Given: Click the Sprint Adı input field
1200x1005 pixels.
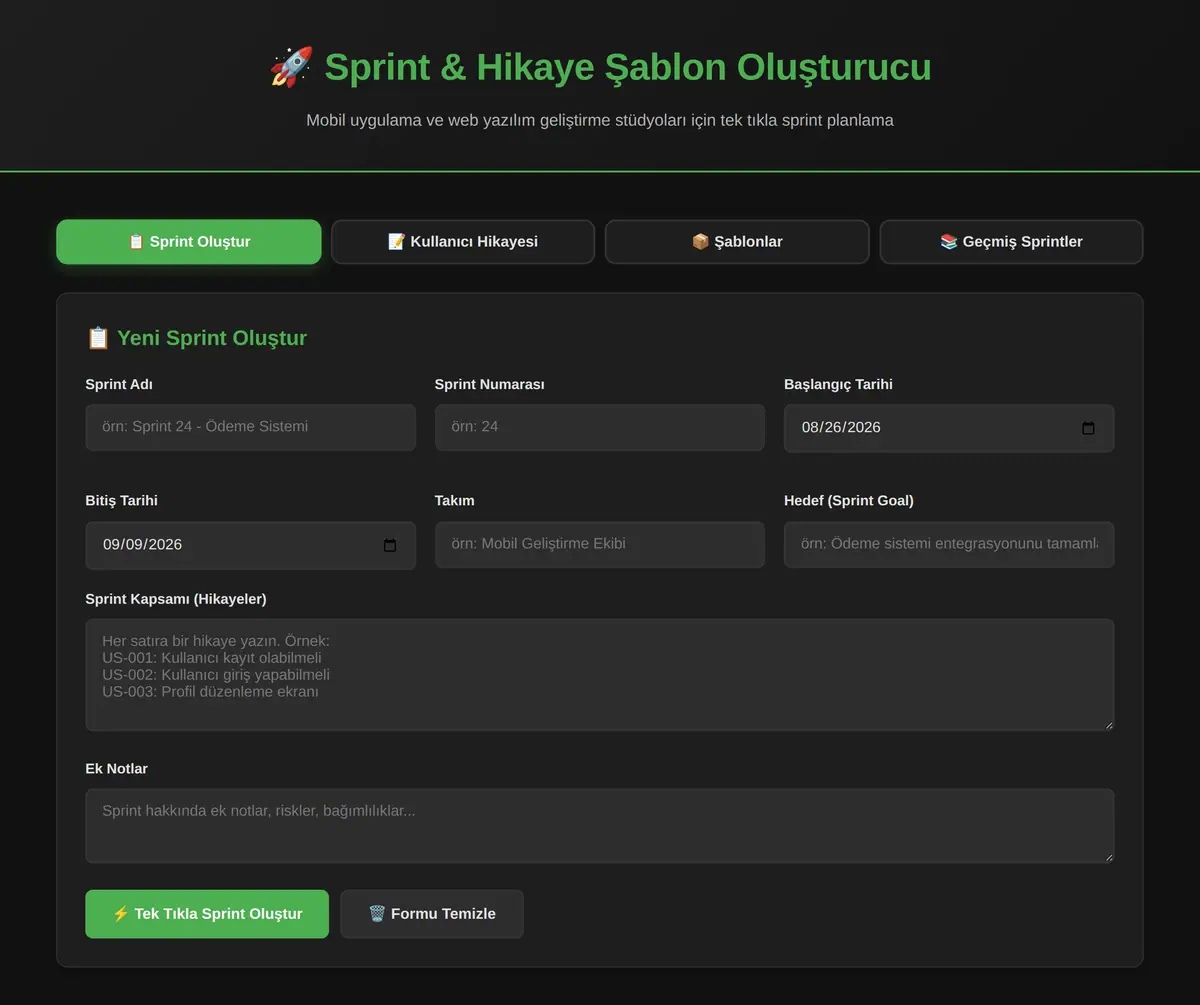Looking at the screenshot, I should (x=251, y=427).
